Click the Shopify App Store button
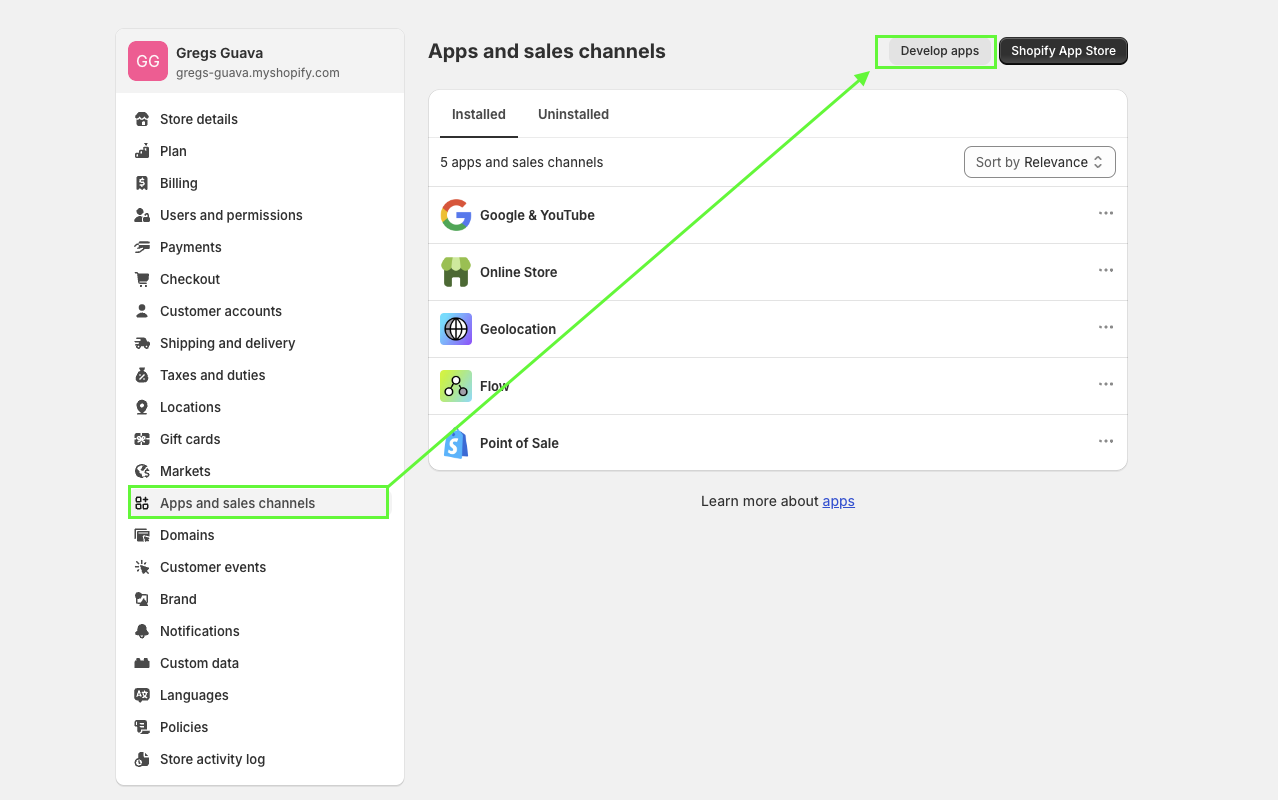Viewport: 1278px width, 800px height. click(1063, 51)
